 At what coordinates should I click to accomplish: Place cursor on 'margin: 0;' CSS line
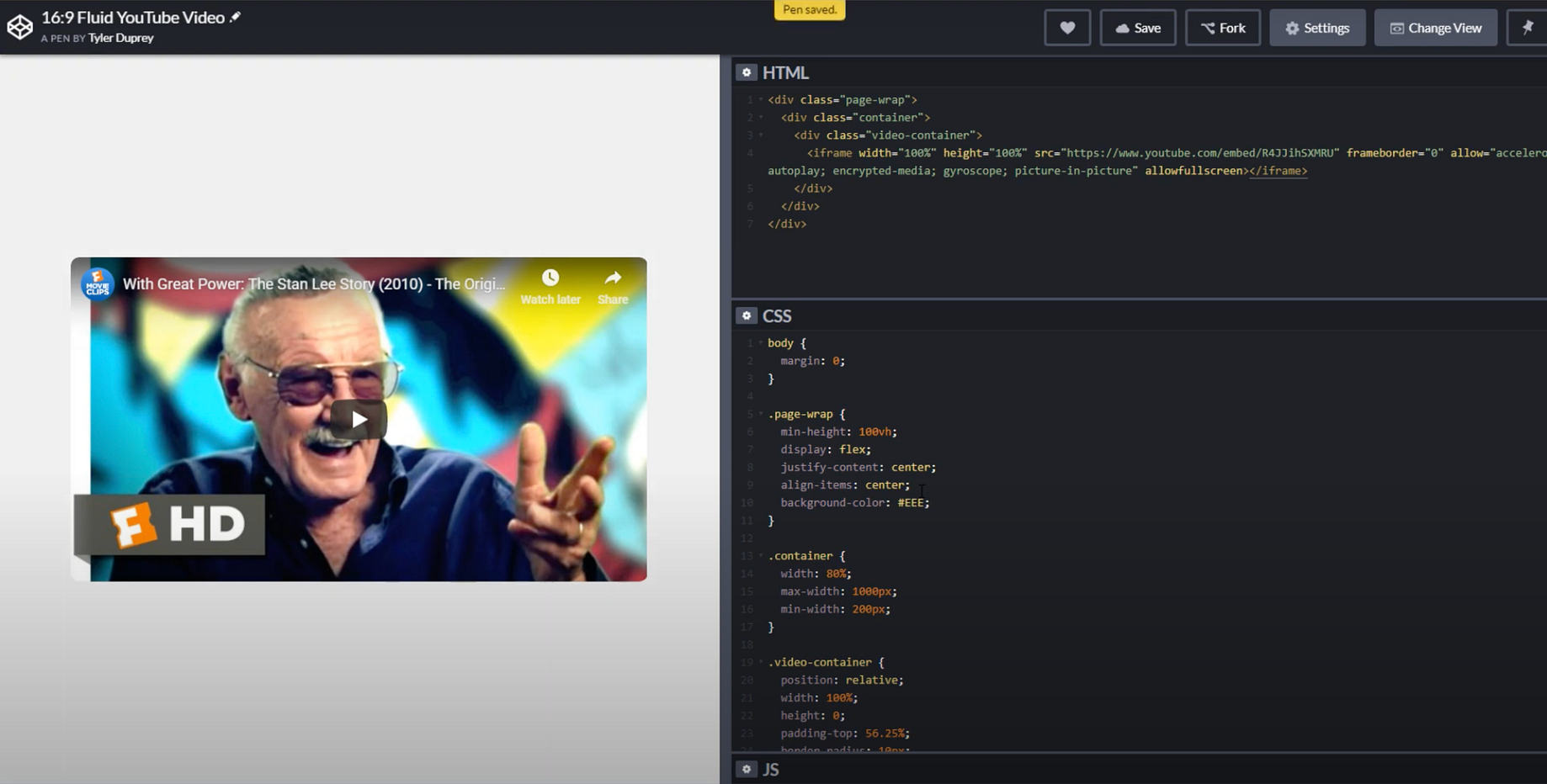pyautogui.click(x=812, y=361)
